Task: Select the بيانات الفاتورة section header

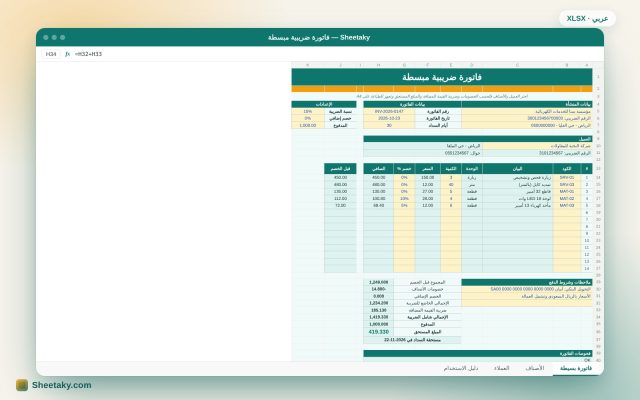Action: coord(412,104)
